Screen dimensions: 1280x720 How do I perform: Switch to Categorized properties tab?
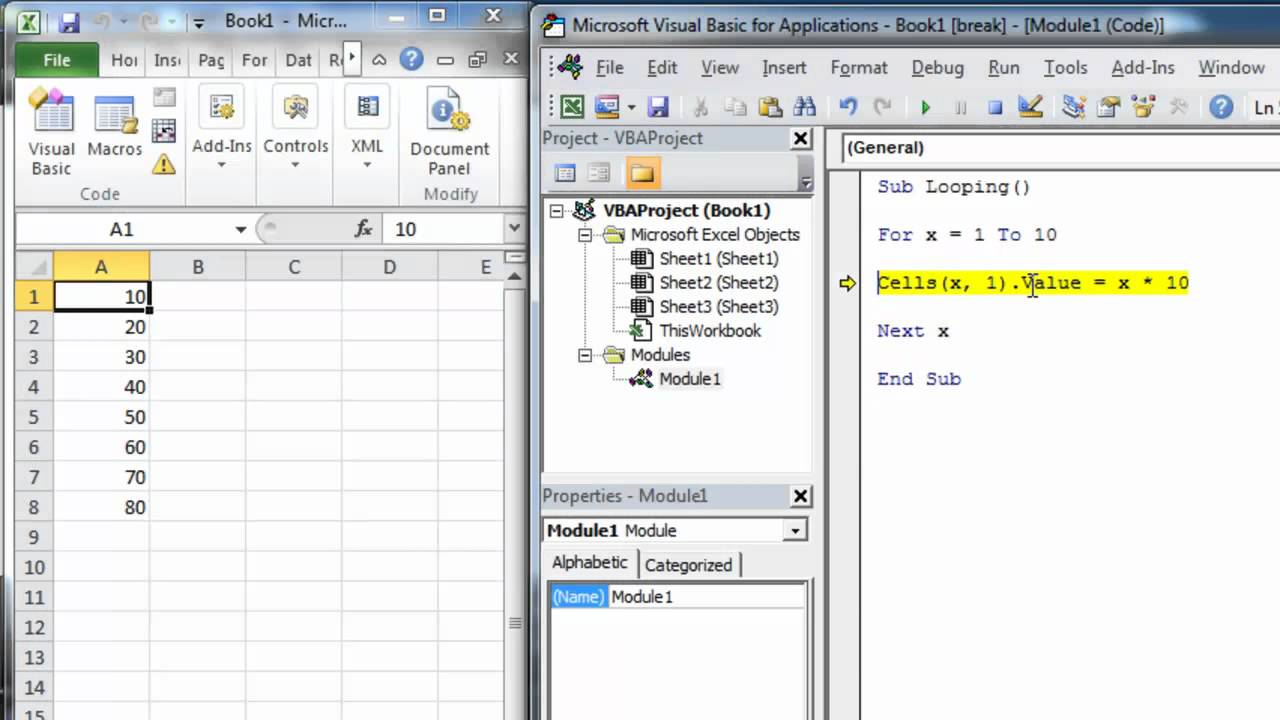coord(688,565)
